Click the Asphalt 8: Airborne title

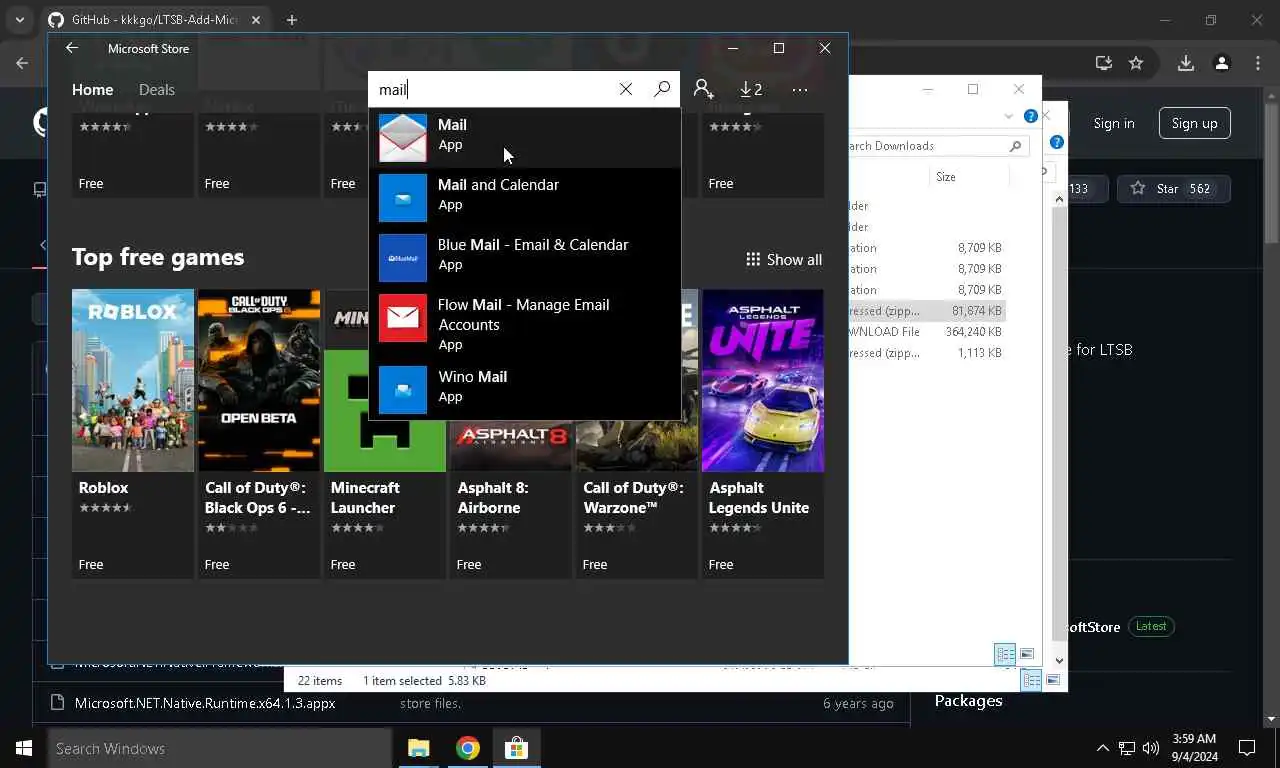(x=493, y=497)
